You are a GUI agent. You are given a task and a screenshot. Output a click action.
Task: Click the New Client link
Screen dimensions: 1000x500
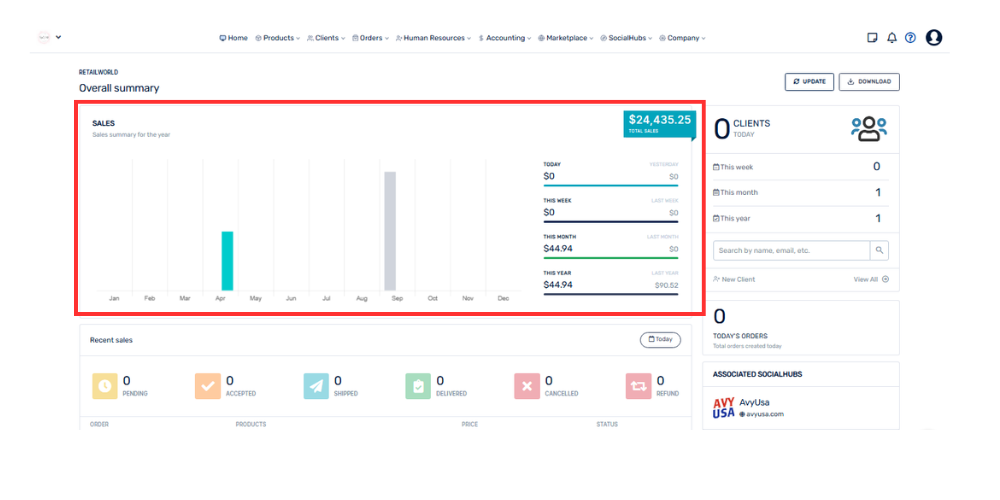(734, 279)
